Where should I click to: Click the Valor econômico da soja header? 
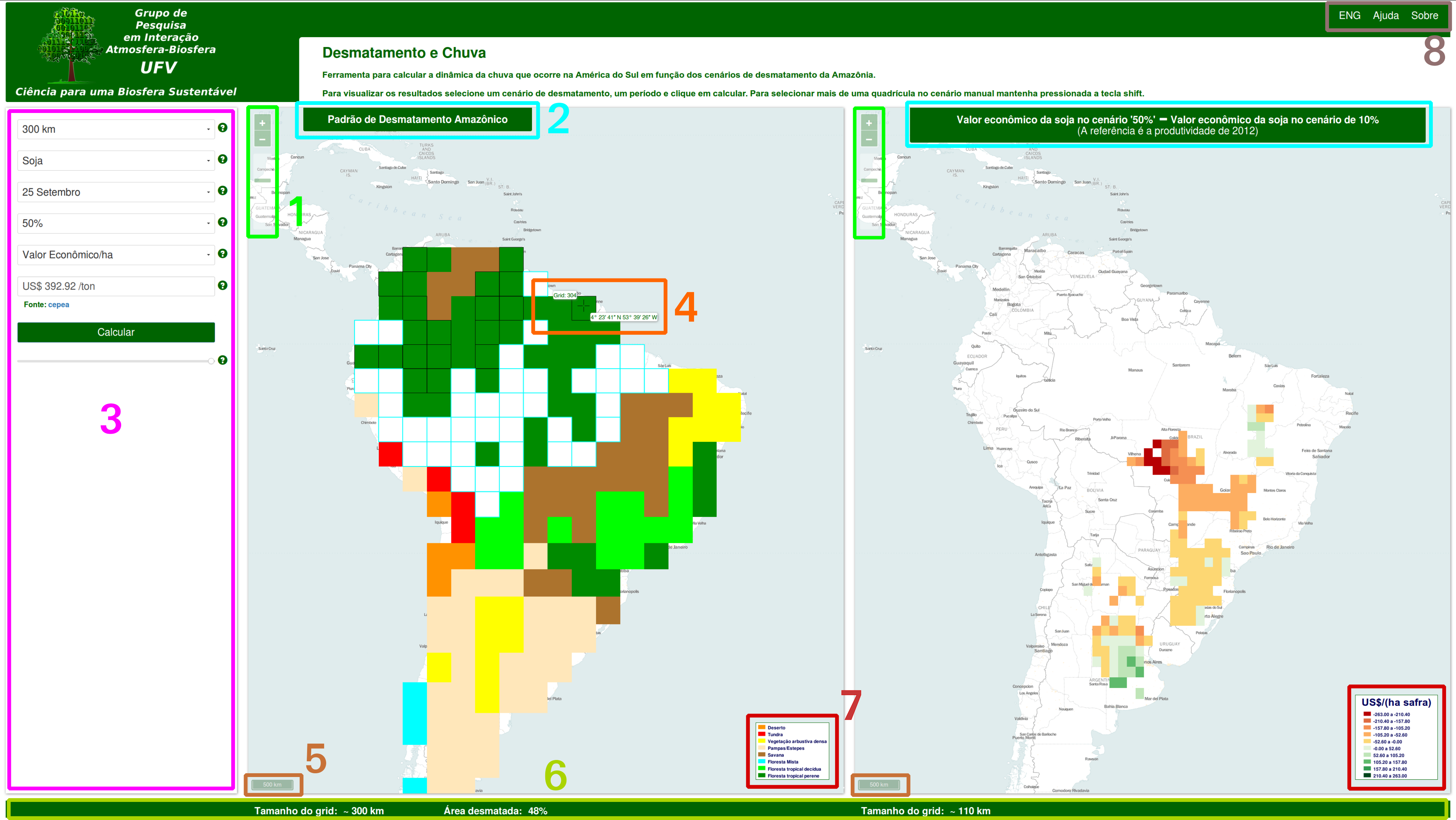click(1167, 125)
